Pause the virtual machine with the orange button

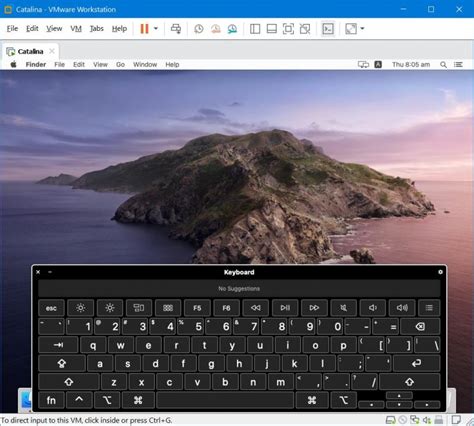click(144, 29)
